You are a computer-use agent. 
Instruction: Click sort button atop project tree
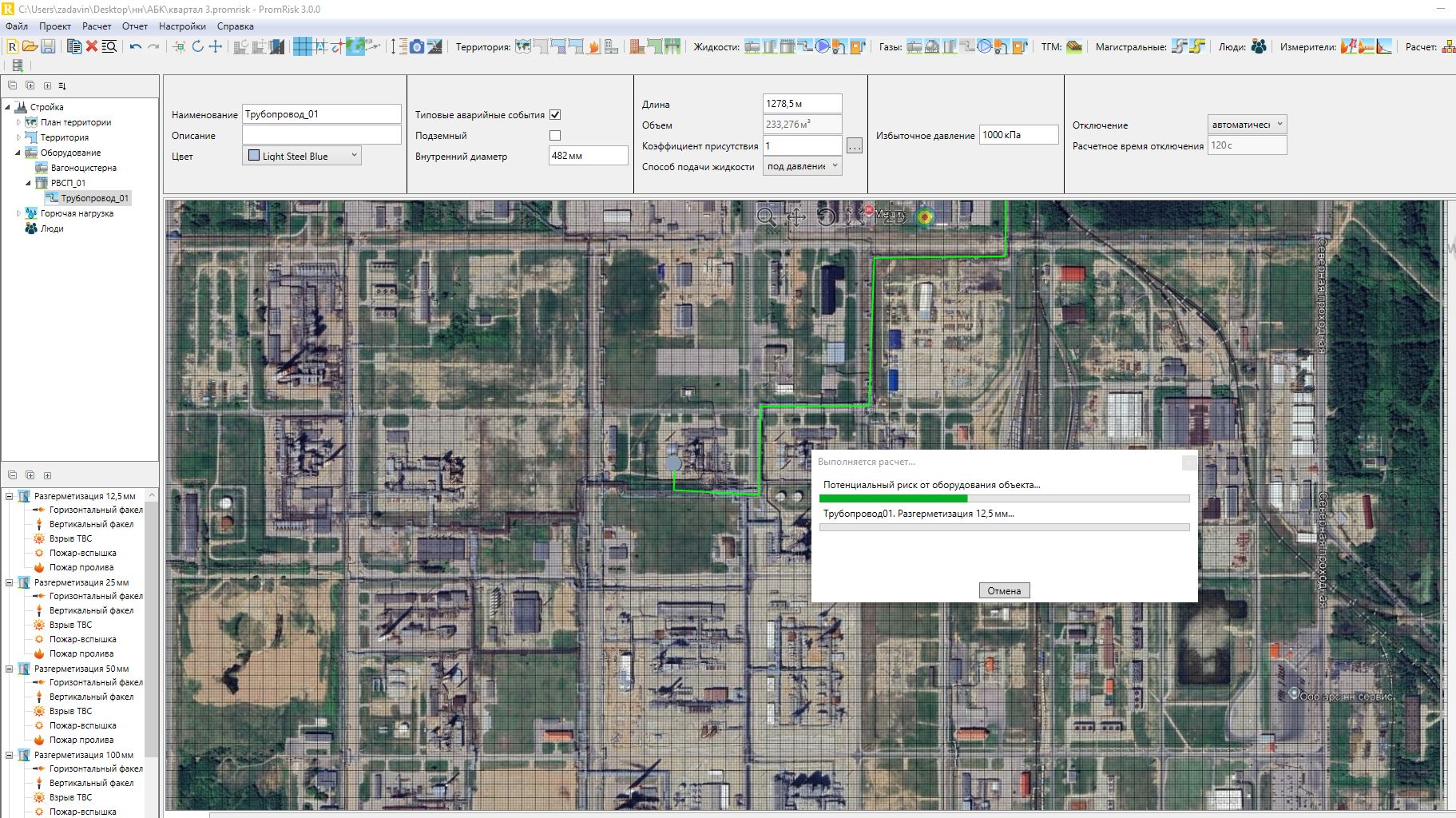(62, 85)
